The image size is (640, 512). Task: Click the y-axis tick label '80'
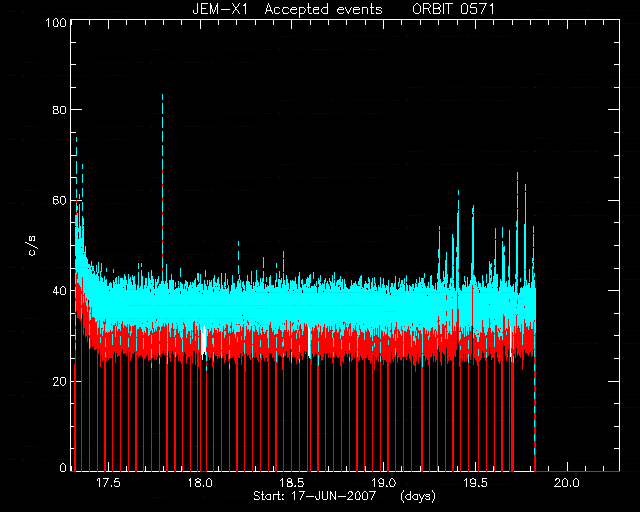click(60, 110)
